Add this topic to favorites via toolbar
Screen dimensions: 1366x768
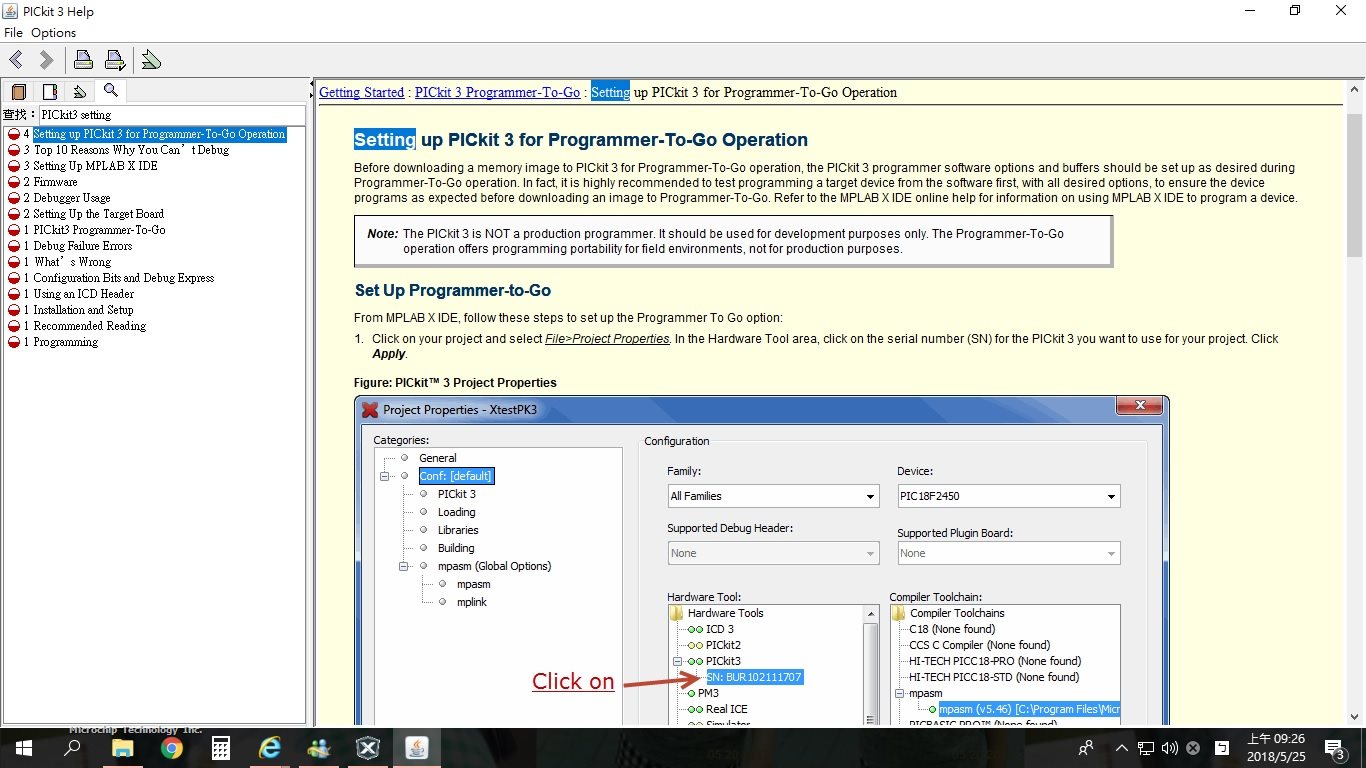pyautogui.click(x=151, y=60)
